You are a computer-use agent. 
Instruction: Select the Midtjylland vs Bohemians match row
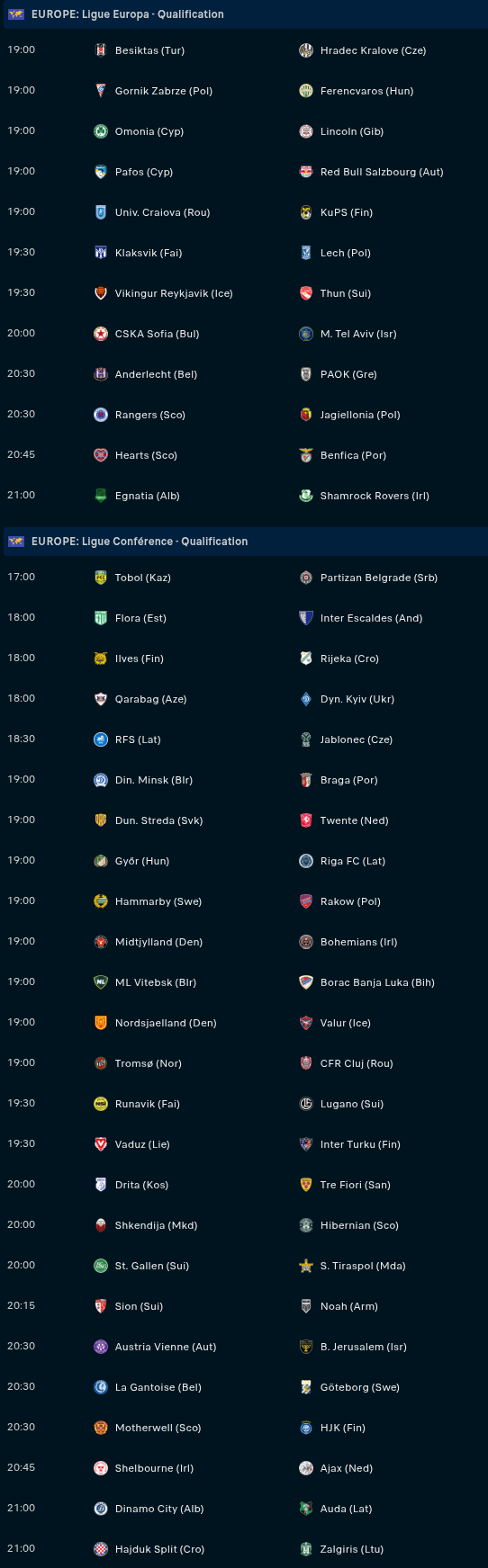point(244,942)
